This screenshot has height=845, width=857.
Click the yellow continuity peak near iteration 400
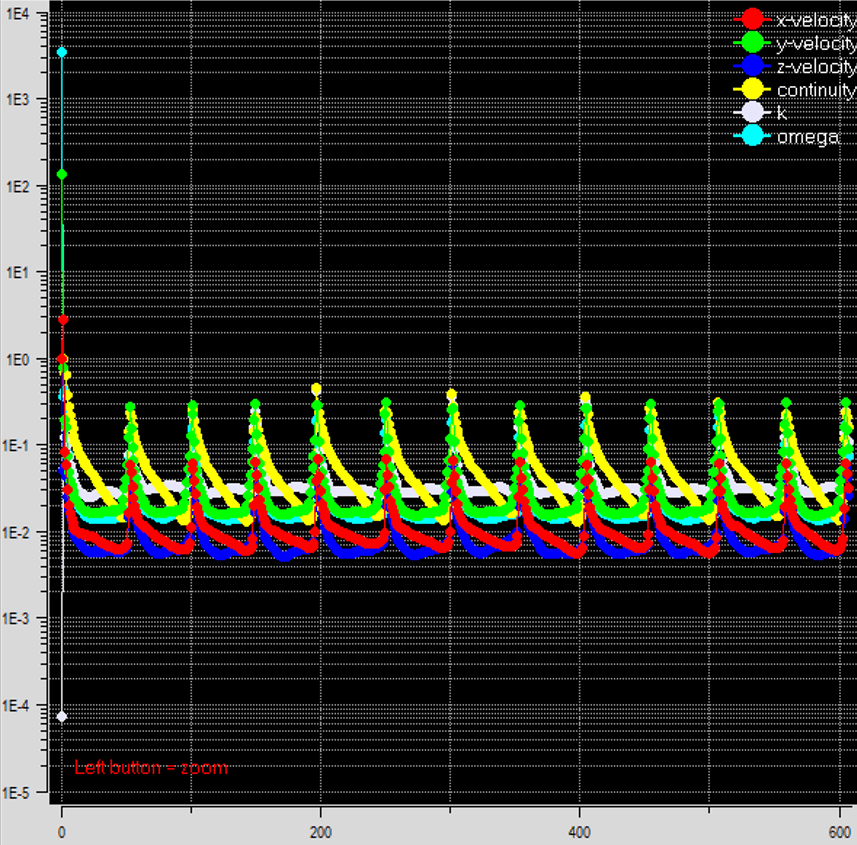585,397
